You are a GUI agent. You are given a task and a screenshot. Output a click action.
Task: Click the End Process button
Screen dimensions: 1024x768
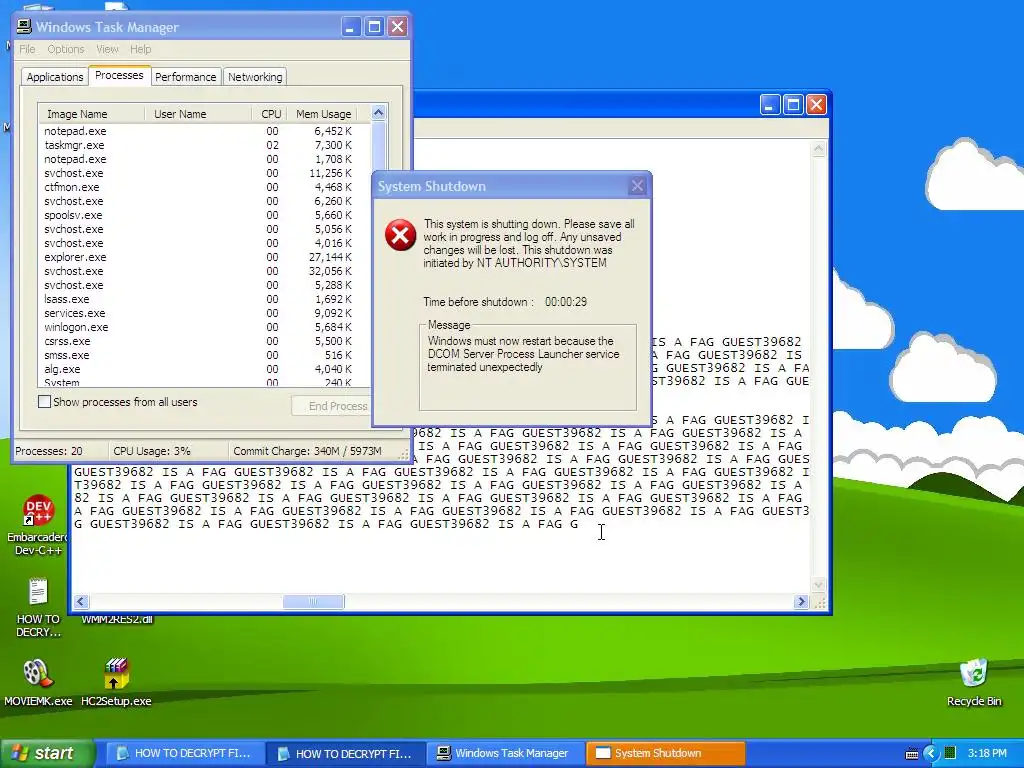(331, 406)
